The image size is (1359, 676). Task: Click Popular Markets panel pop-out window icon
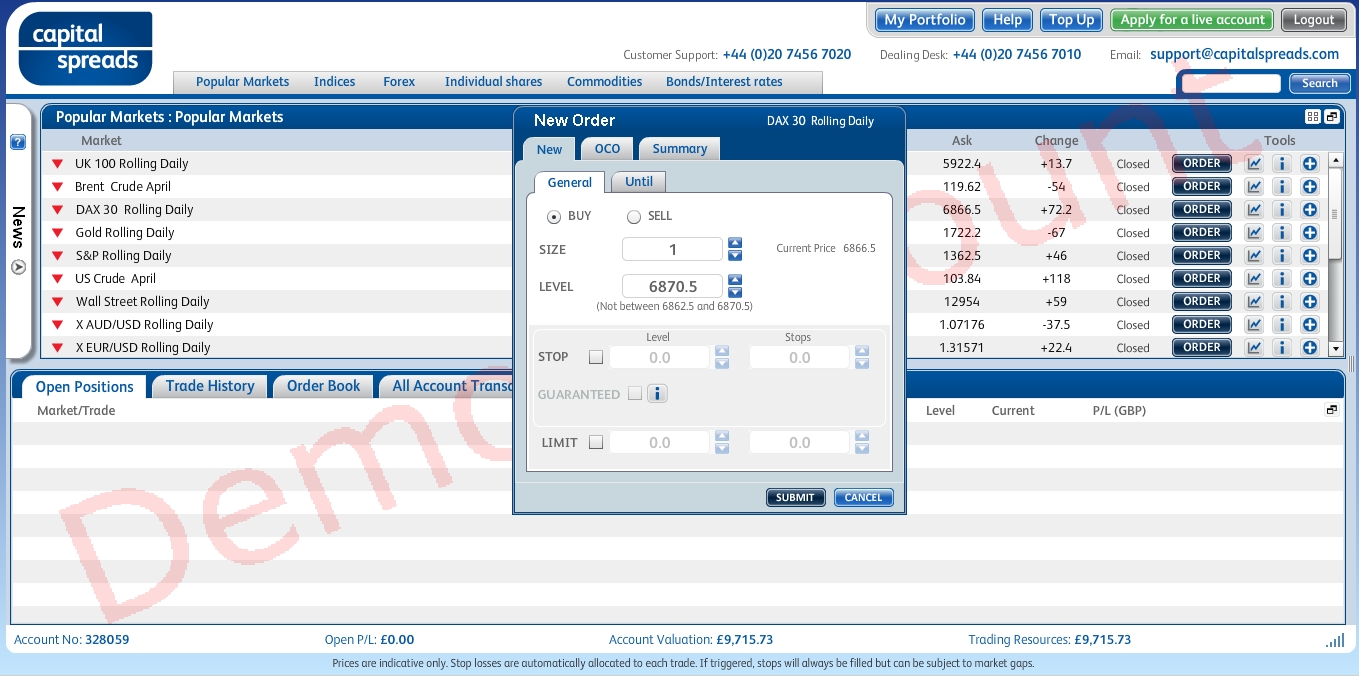pyautogui.click(x=1332, y=117)
